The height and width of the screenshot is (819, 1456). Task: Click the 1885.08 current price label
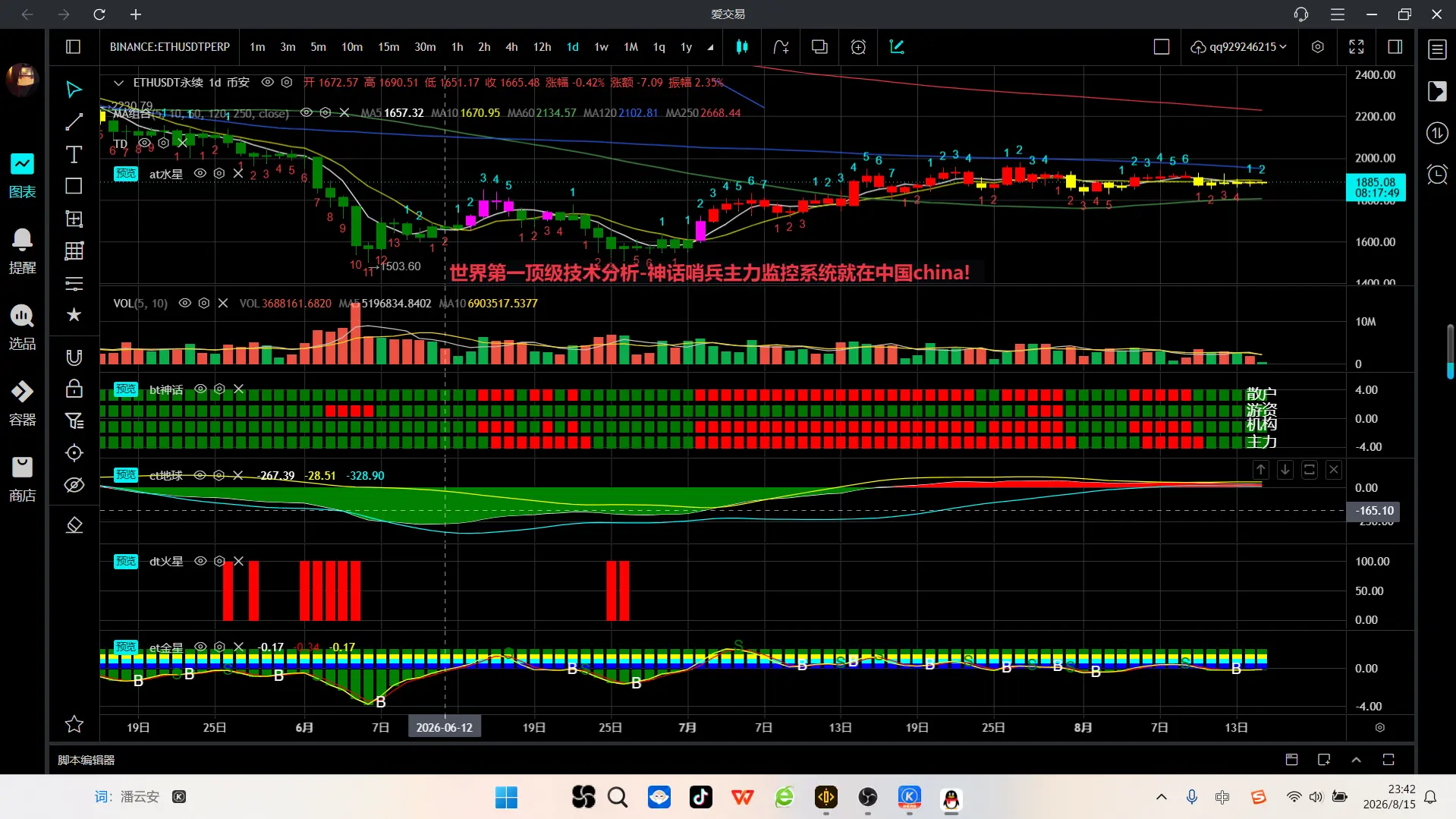[1375, 187]
